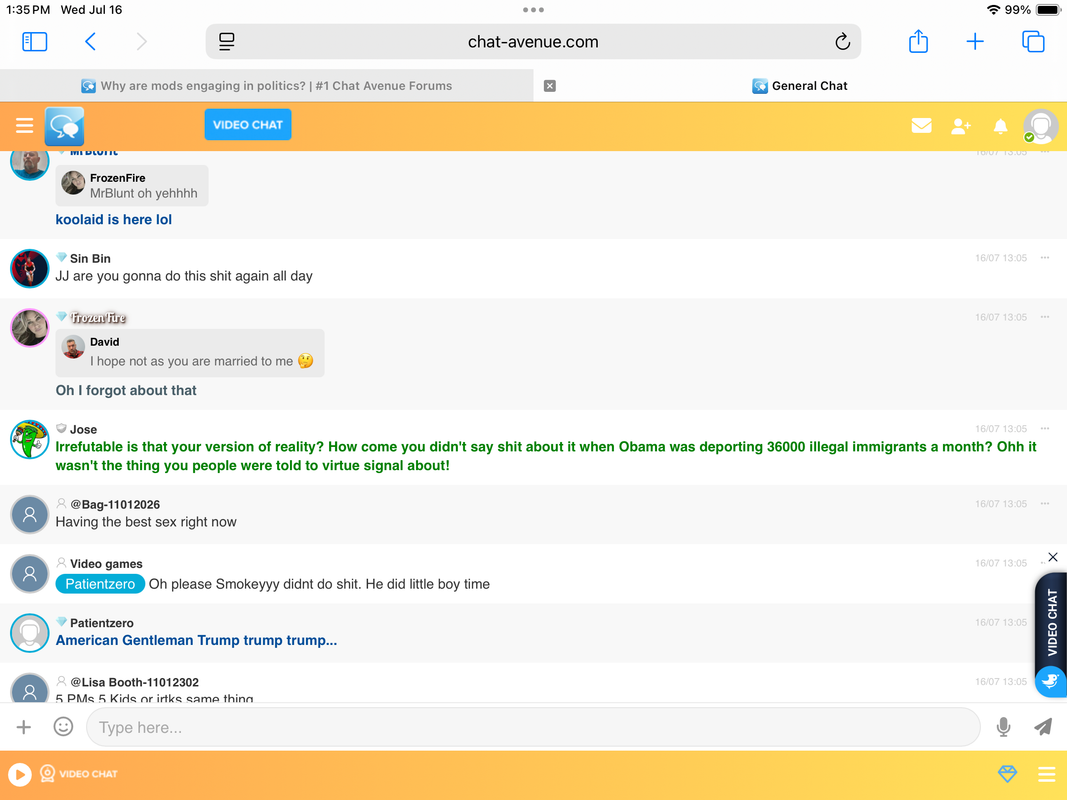Open FrozenFire's avatar in message list
1067x800 pixels.
[29, 327]
